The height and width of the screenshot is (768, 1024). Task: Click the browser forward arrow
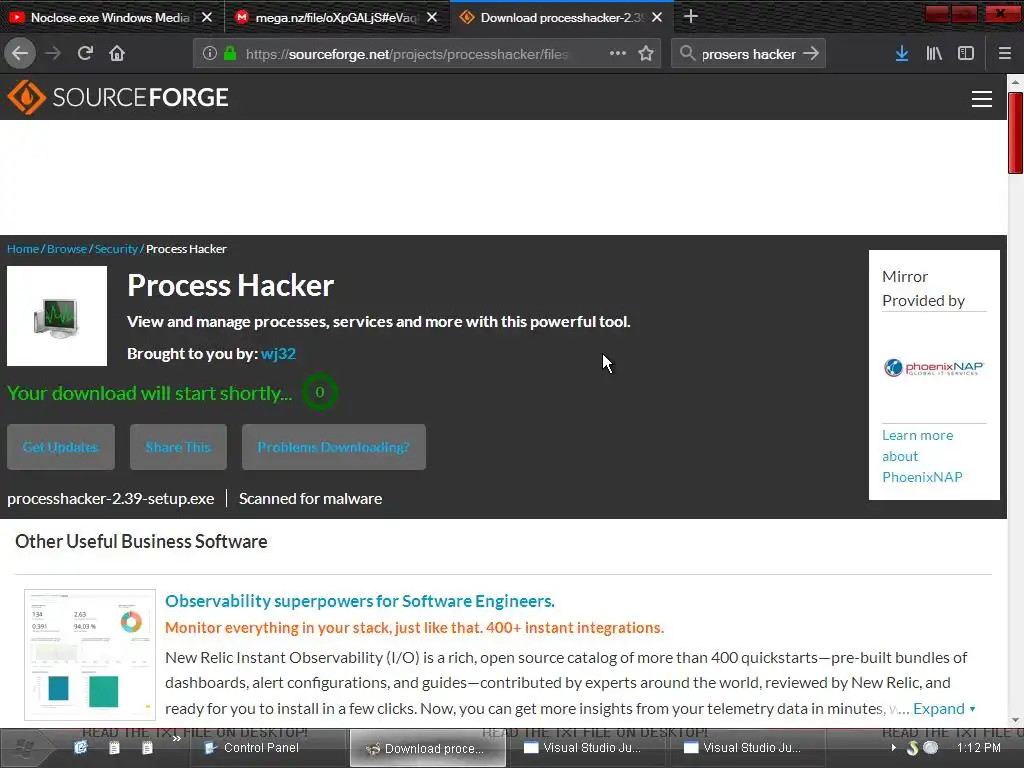click(x=53, y=53)
